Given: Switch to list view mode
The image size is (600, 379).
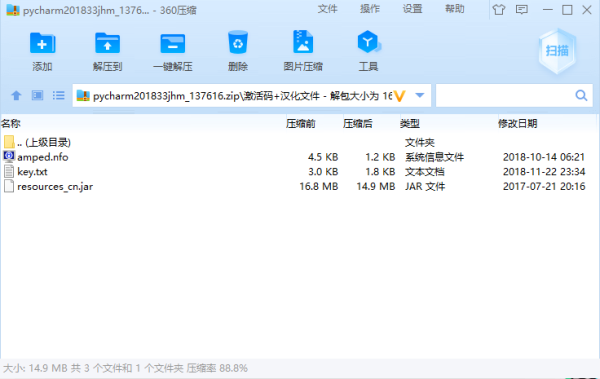Looking at the screenshot, I should (x=59, y=95).
